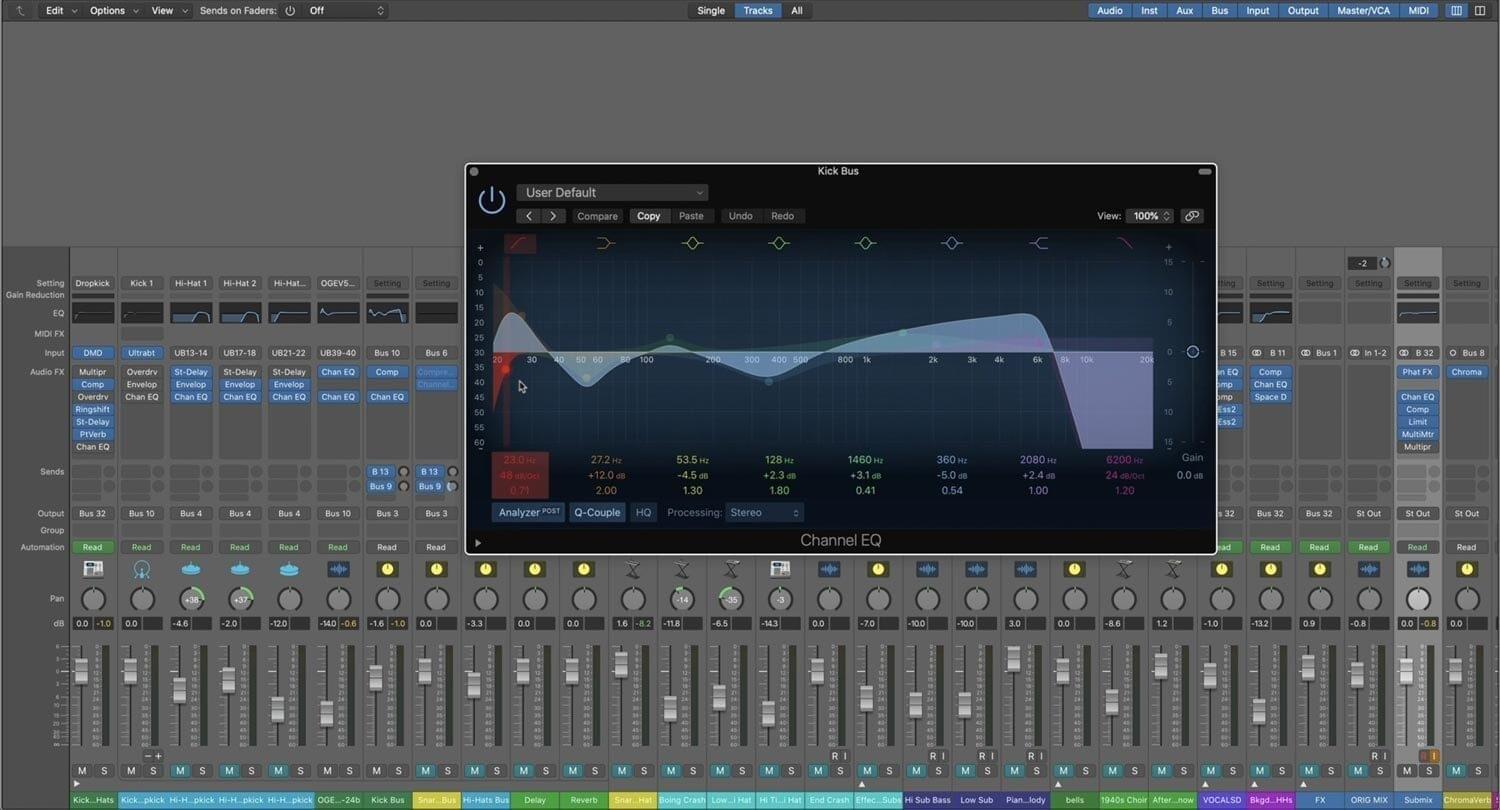Image resolution: width=1500 pixels, height=810 pixels.
Task: Switch mixer to All mode
Action: pyautogui.click(x=797, y=11)
